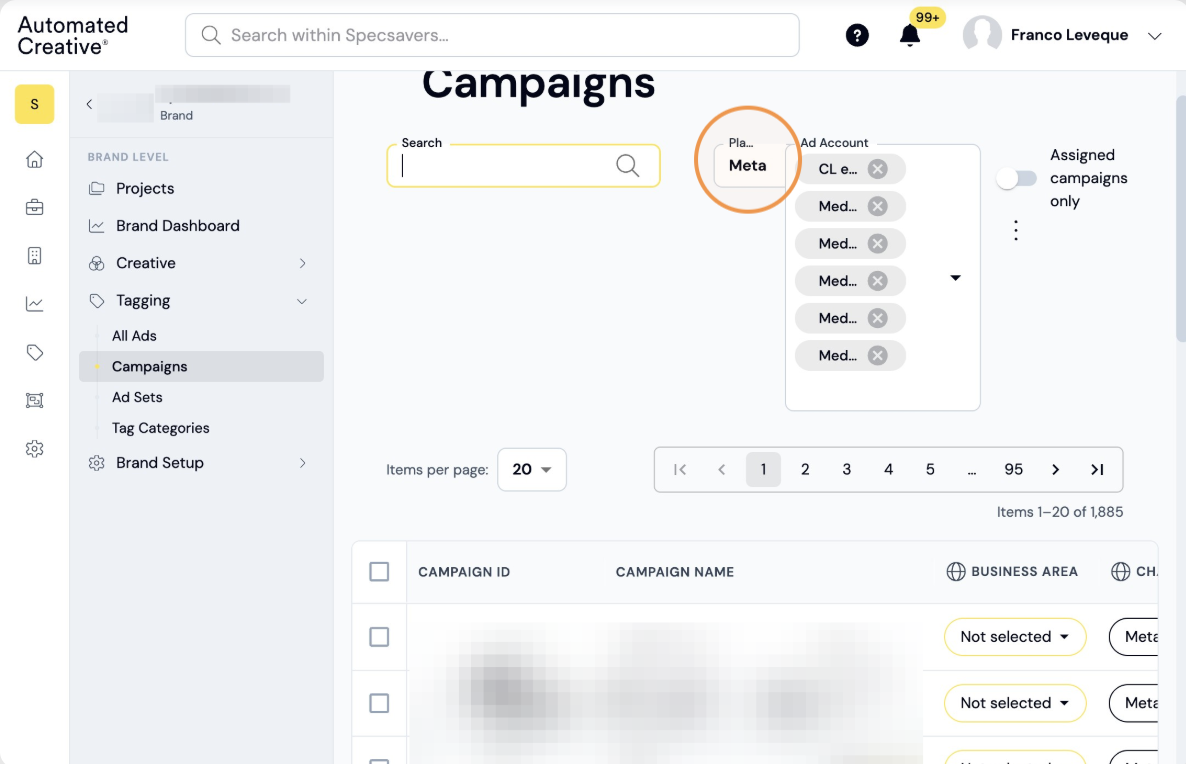
Task: Jump to the last page arrow
Action: pyautogui.click(x=1097, y=470)
